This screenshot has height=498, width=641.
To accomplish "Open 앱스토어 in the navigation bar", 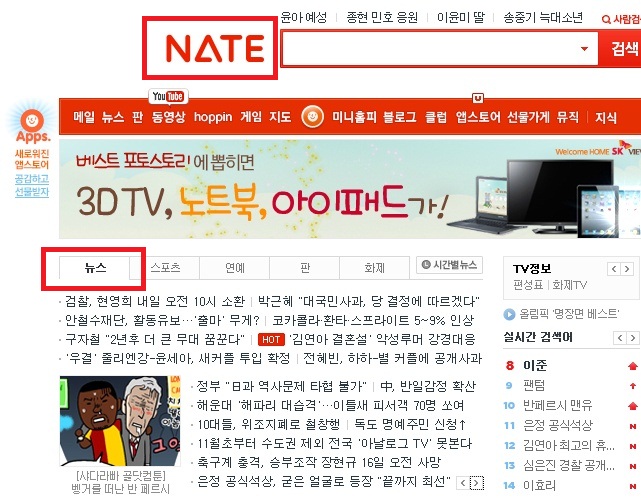I will (x=478, y=117).
